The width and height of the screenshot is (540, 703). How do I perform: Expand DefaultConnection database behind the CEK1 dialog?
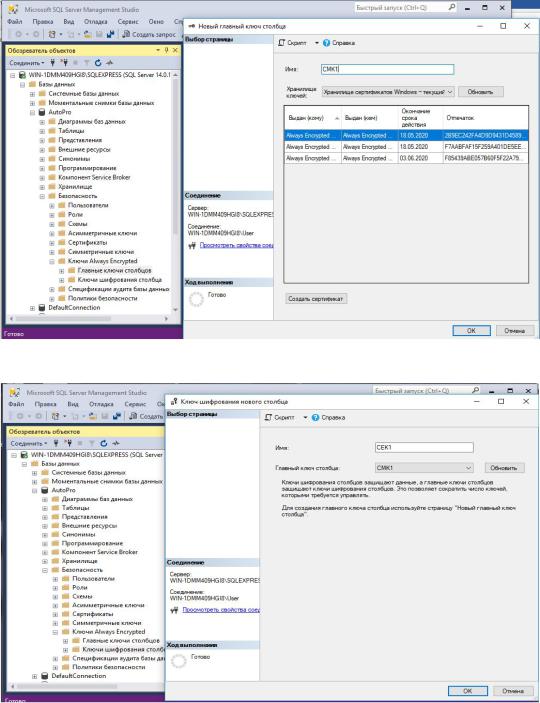pyautogui.click(x=35, y=676)
